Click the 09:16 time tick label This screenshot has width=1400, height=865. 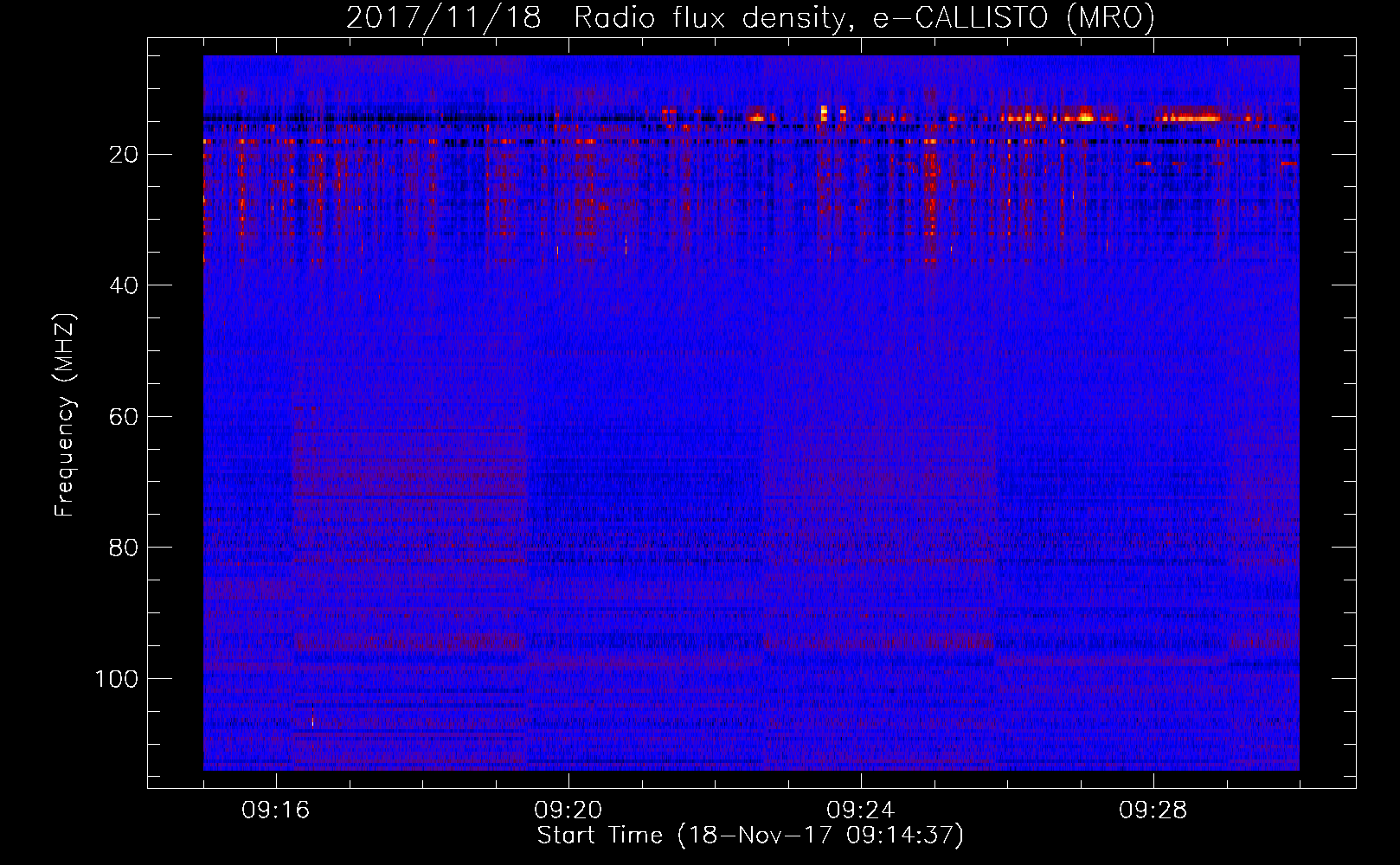276,811
